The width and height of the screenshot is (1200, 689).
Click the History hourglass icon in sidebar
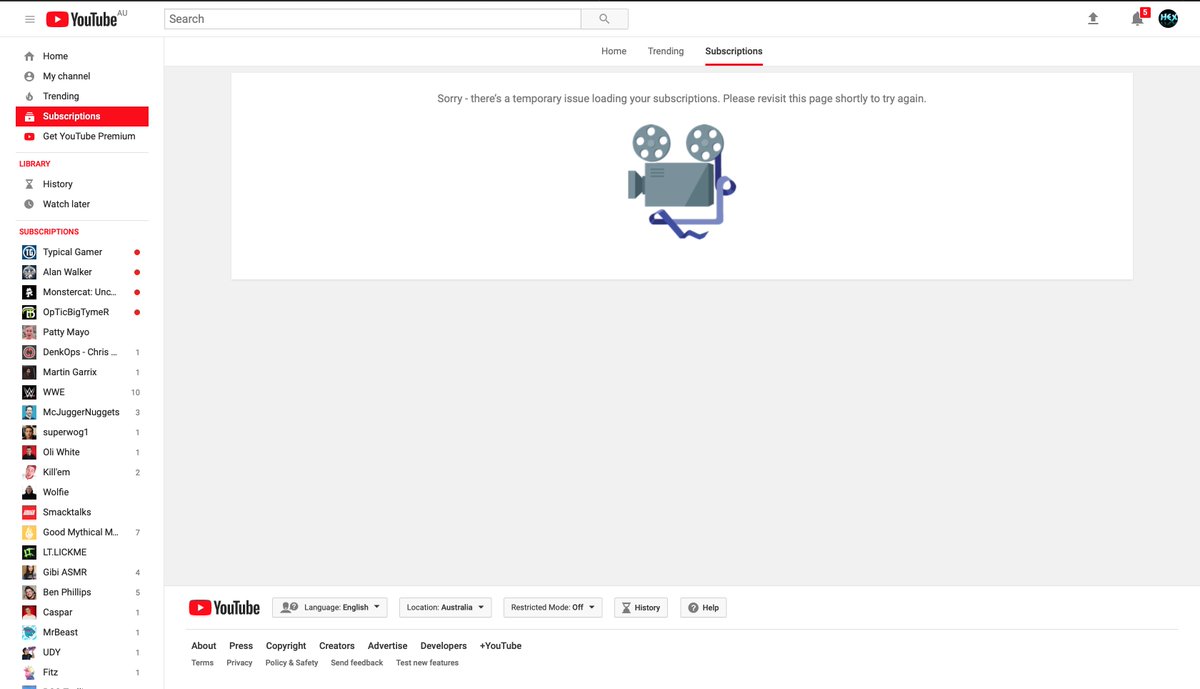29,184
